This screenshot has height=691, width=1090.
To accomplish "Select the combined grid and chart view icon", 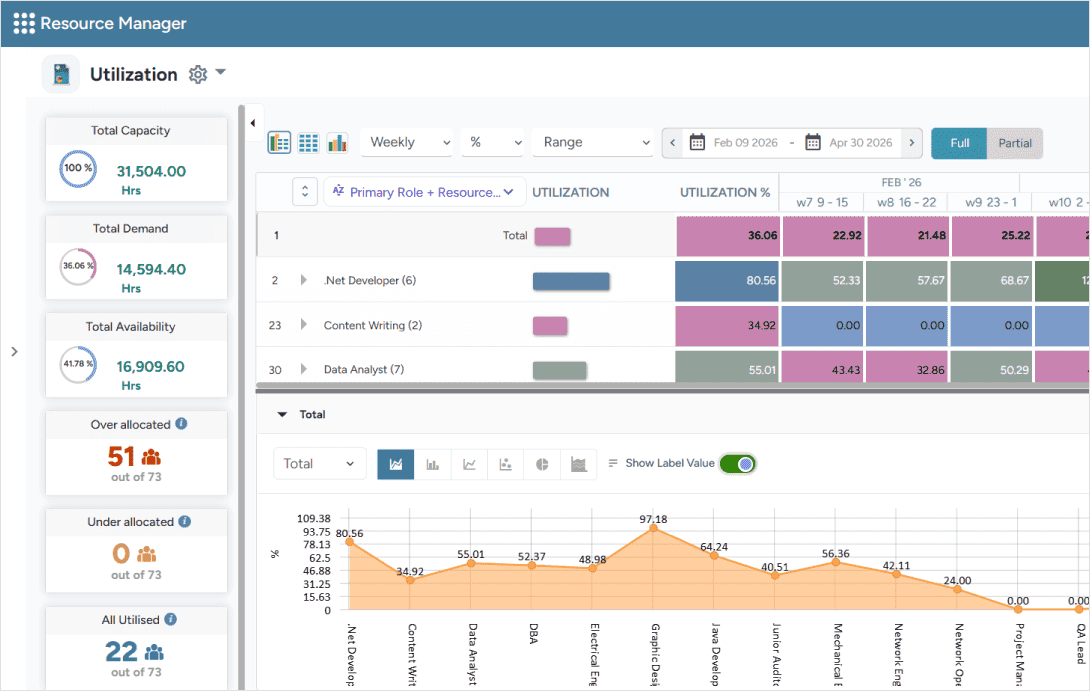I will pos(281,143).
